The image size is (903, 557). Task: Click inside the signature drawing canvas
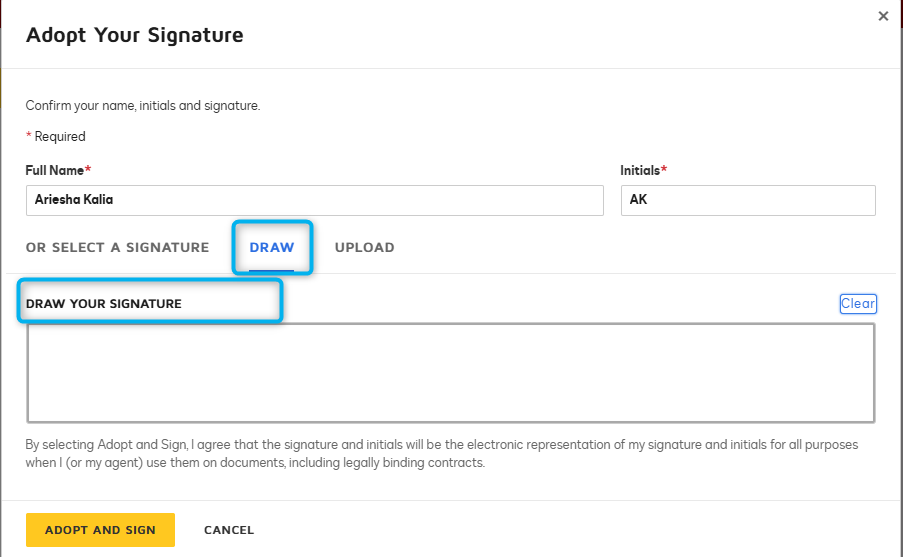[451, 373]
